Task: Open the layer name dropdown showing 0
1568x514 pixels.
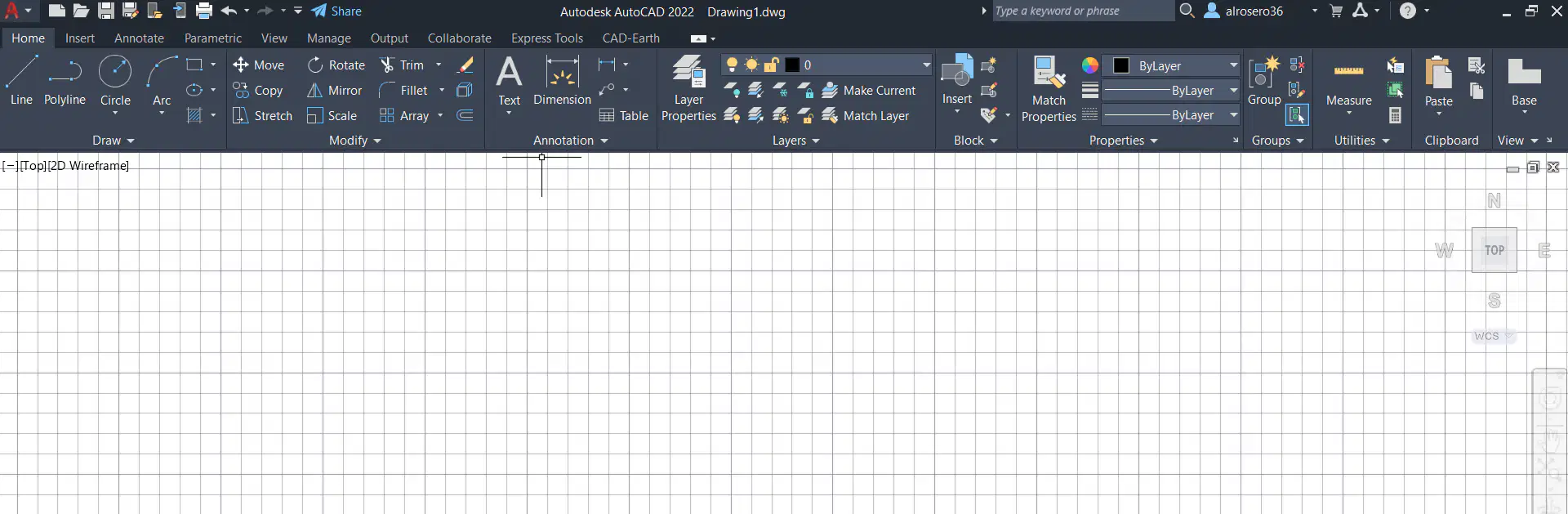Action: click(x=826, y=65)
